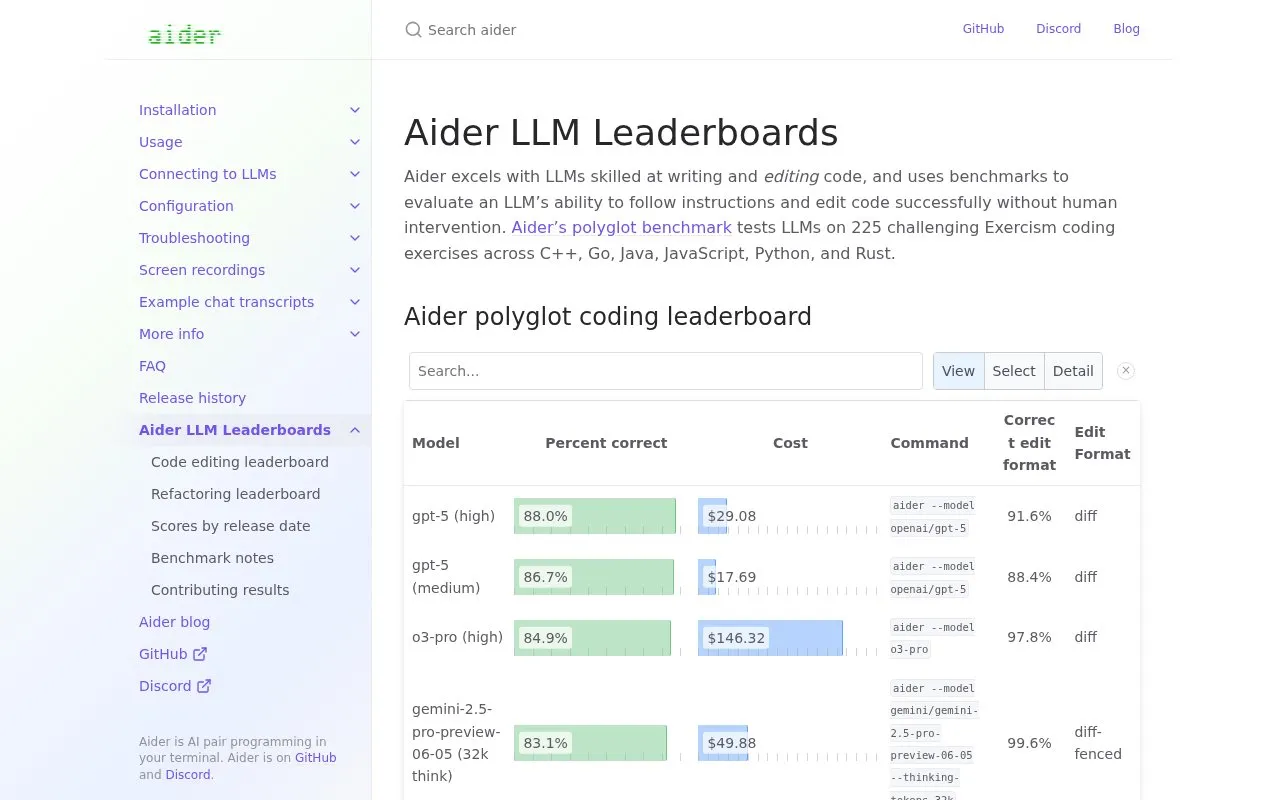Screen dimensions: 1280x800
Task: Open the Screen recordings page
Action: click(x=202, y=270)
